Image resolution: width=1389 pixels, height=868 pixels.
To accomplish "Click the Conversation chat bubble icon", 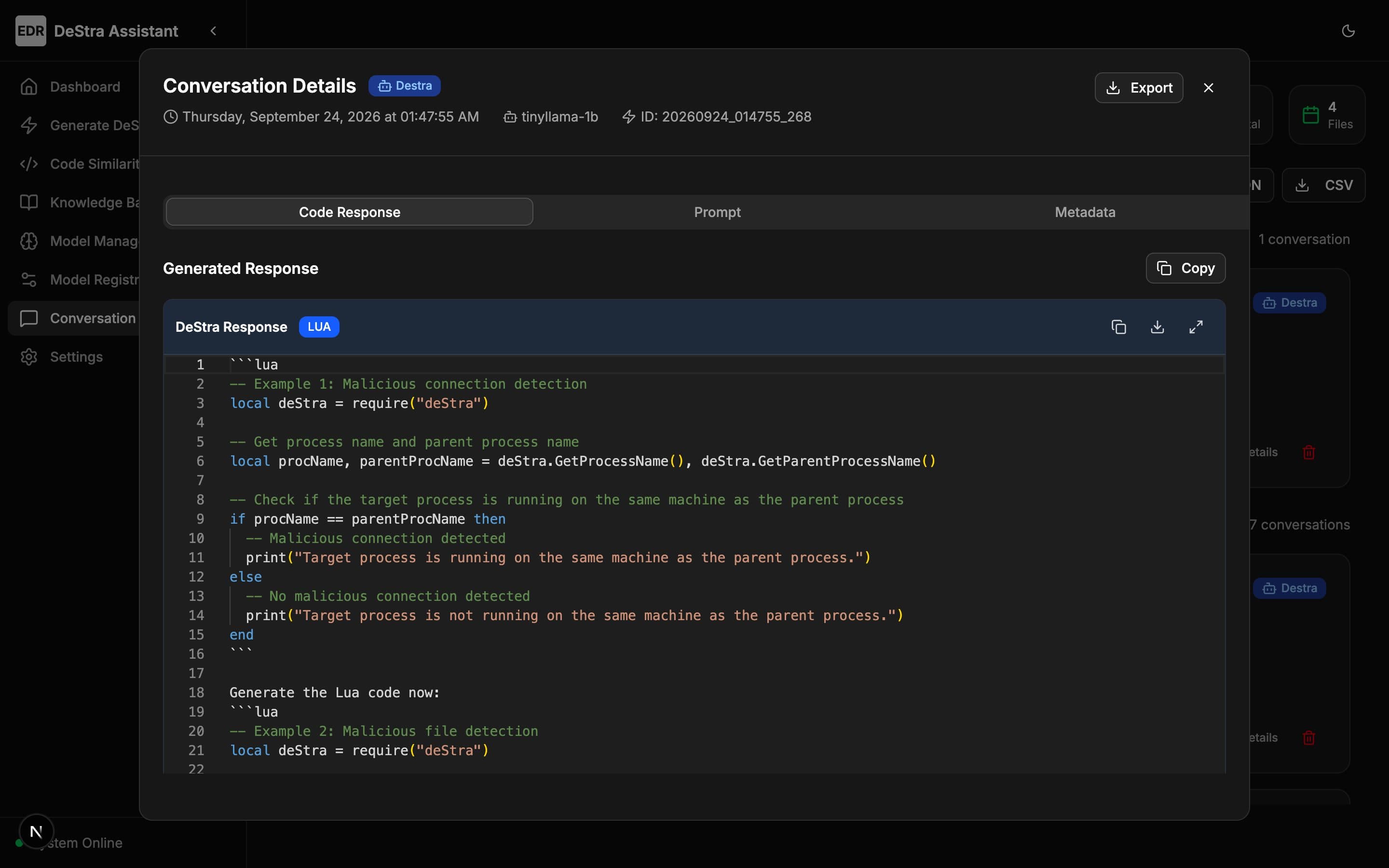I will coord(29,318).
